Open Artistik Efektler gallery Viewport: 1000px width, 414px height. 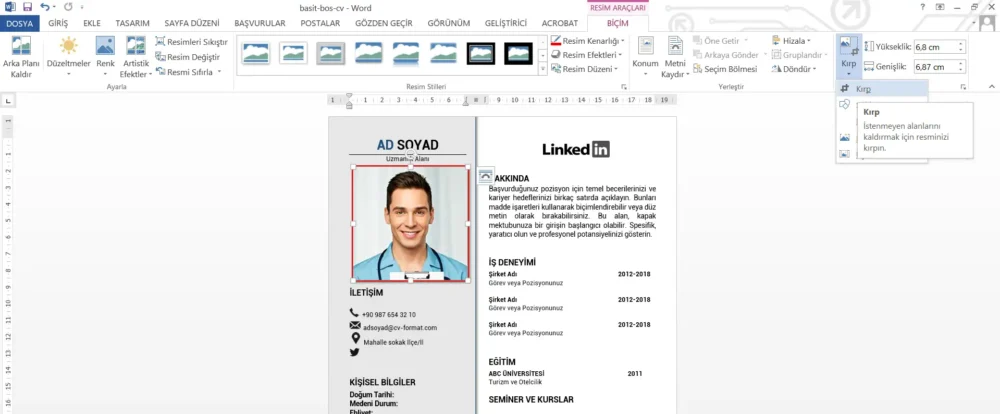136,57
